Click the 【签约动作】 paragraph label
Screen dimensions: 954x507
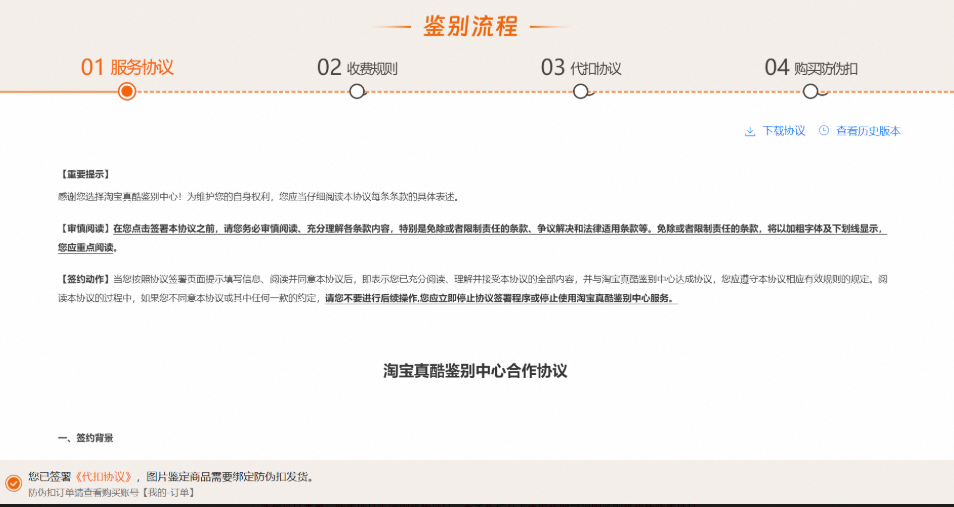click(84, 279)
